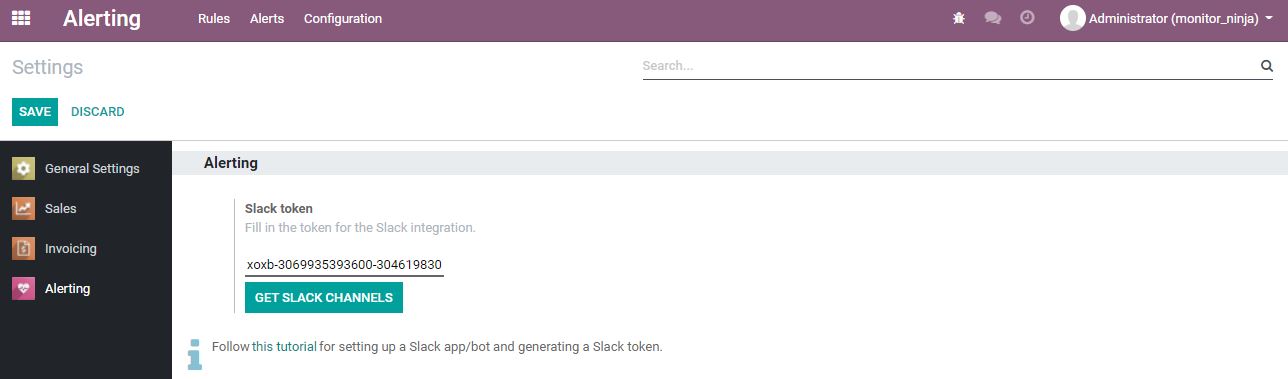Open the Rules menu
1288x379 pixels.
214,18
